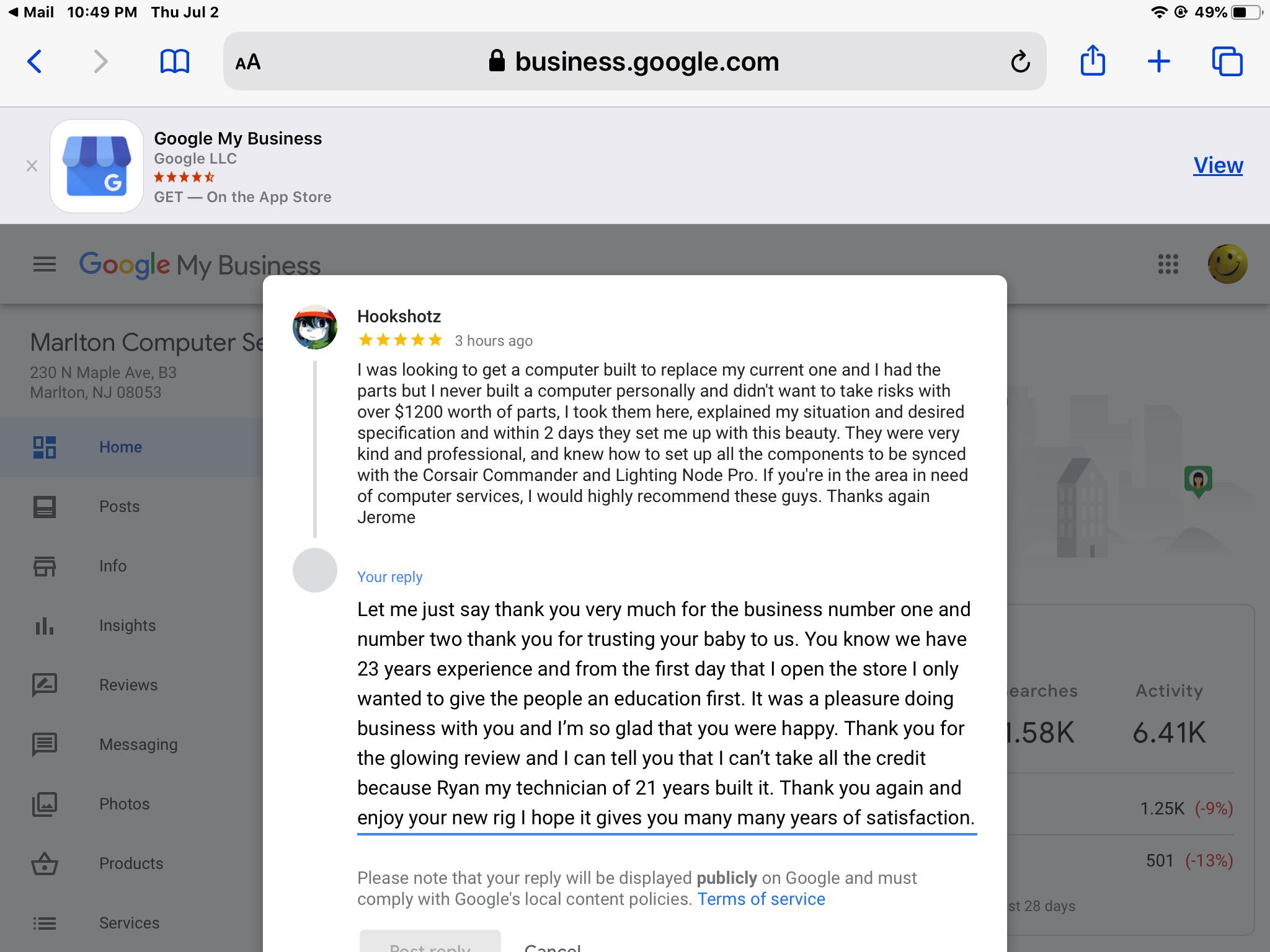Open the Google apps grid icon
The width and height of the screenshot is (1270, 952).
(x=1168, y=264)
